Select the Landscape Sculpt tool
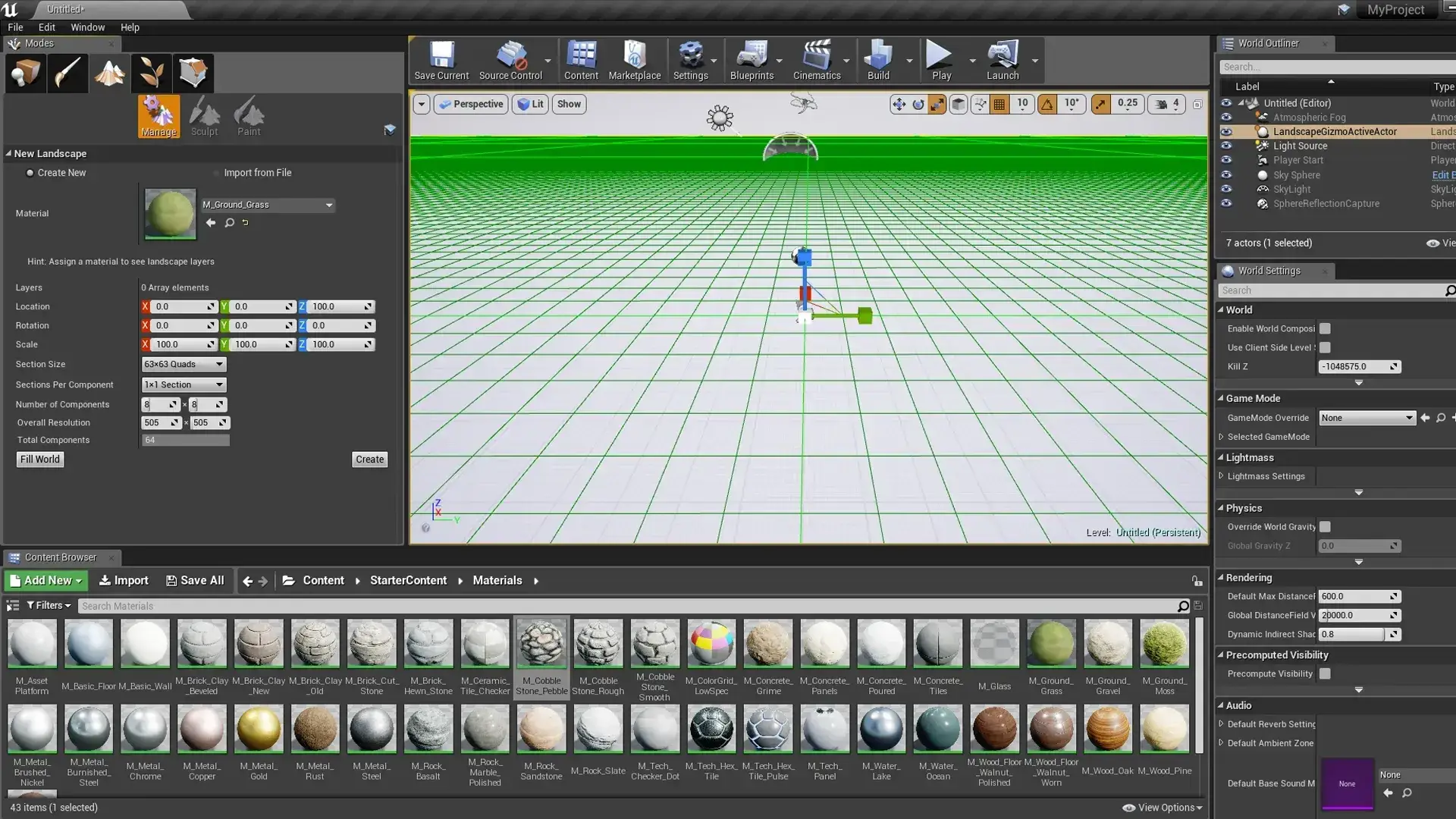 coord(204,116)
